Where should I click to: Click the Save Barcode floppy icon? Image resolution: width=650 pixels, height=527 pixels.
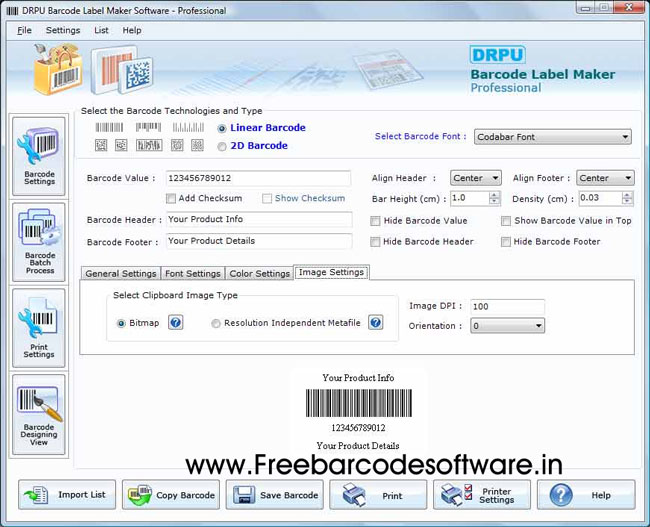tap(244, 495)
